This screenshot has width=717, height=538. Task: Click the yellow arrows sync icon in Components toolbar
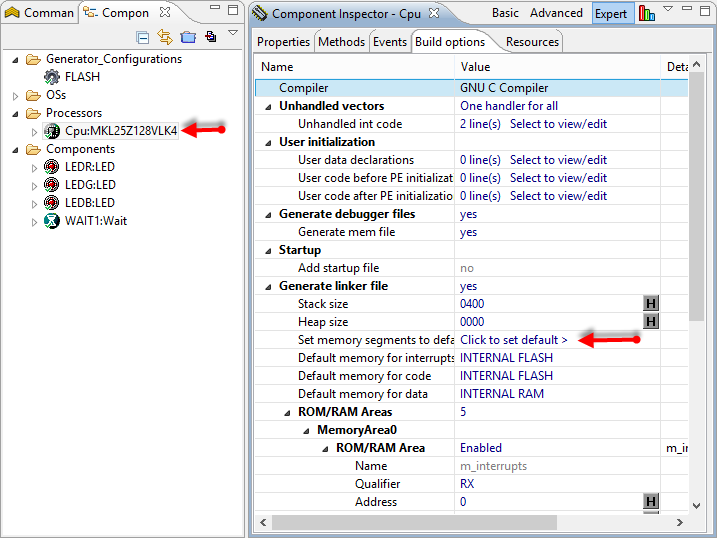165,37
